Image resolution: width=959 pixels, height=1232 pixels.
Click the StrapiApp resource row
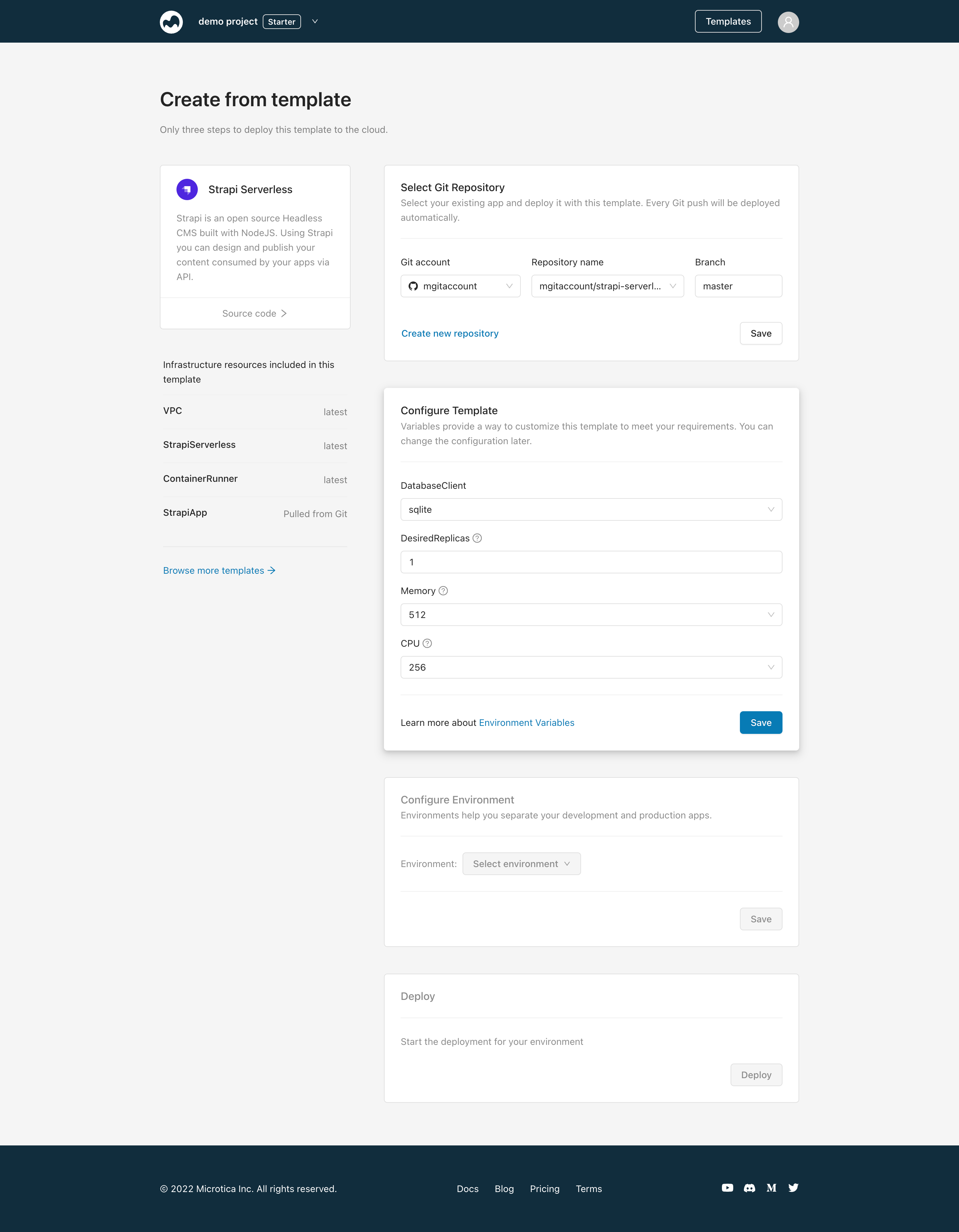tap(255, 513)
